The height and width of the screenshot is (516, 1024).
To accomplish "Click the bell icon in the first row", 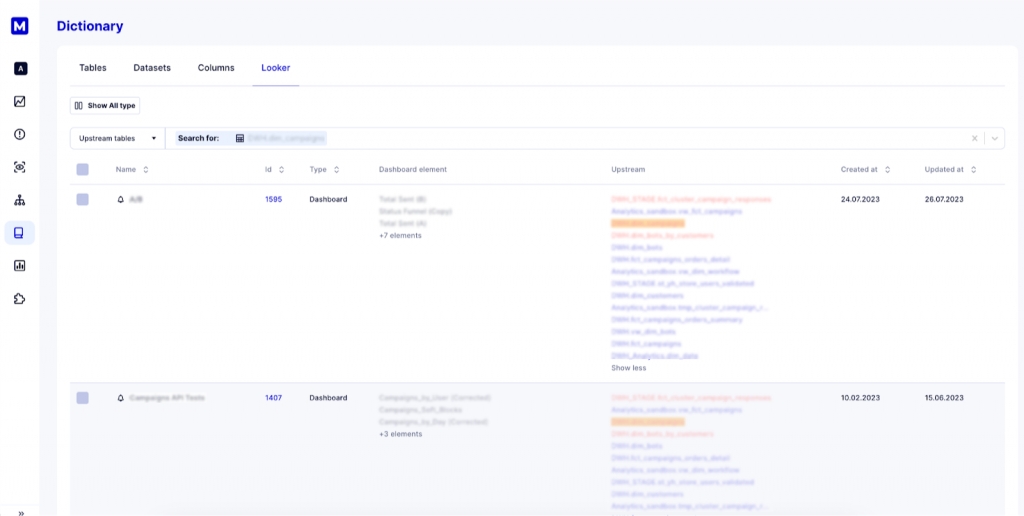I will (x=121, y=200).
